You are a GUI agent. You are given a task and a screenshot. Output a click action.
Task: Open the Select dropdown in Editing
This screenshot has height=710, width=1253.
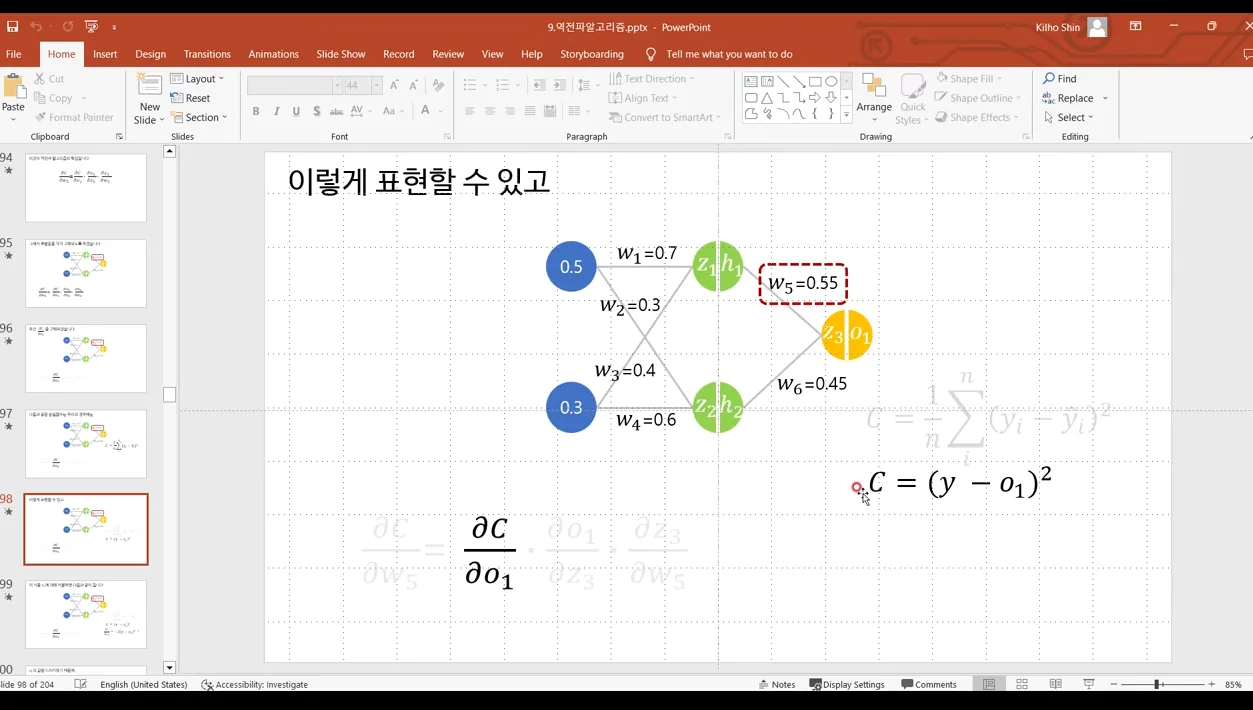[1068, 117]
